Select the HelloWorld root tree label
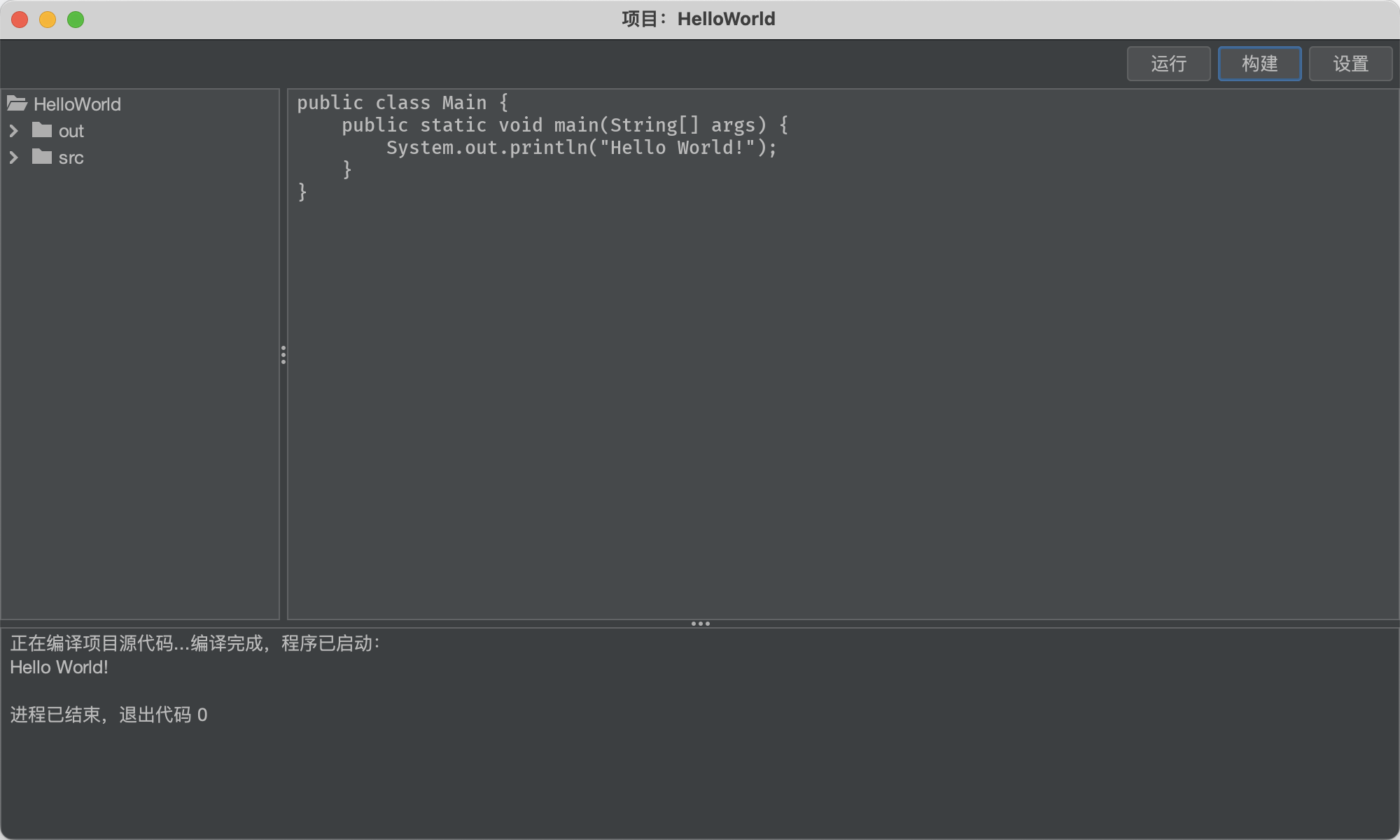 (77, 104)
